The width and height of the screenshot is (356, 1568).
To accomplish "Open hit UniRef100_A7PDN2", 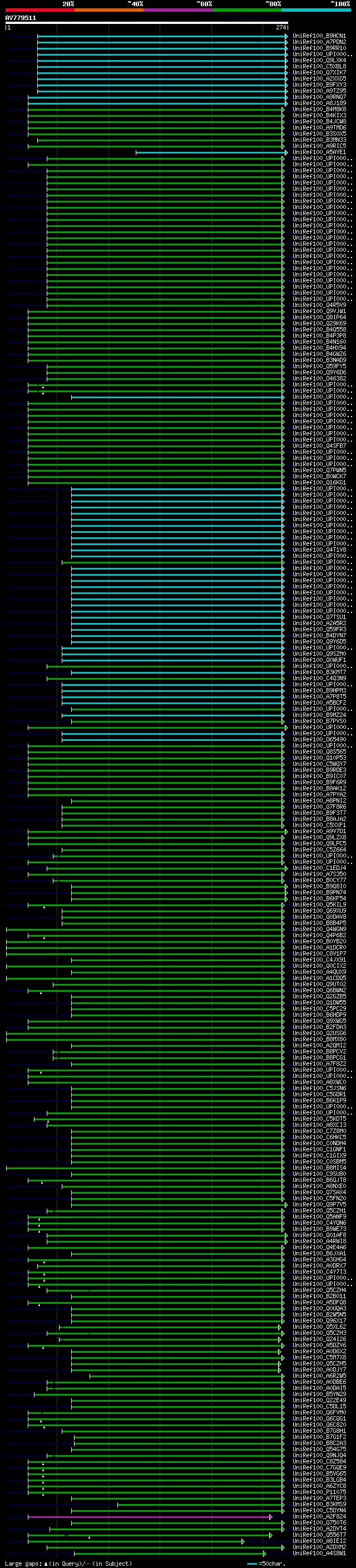I will [x=319, y=42].
